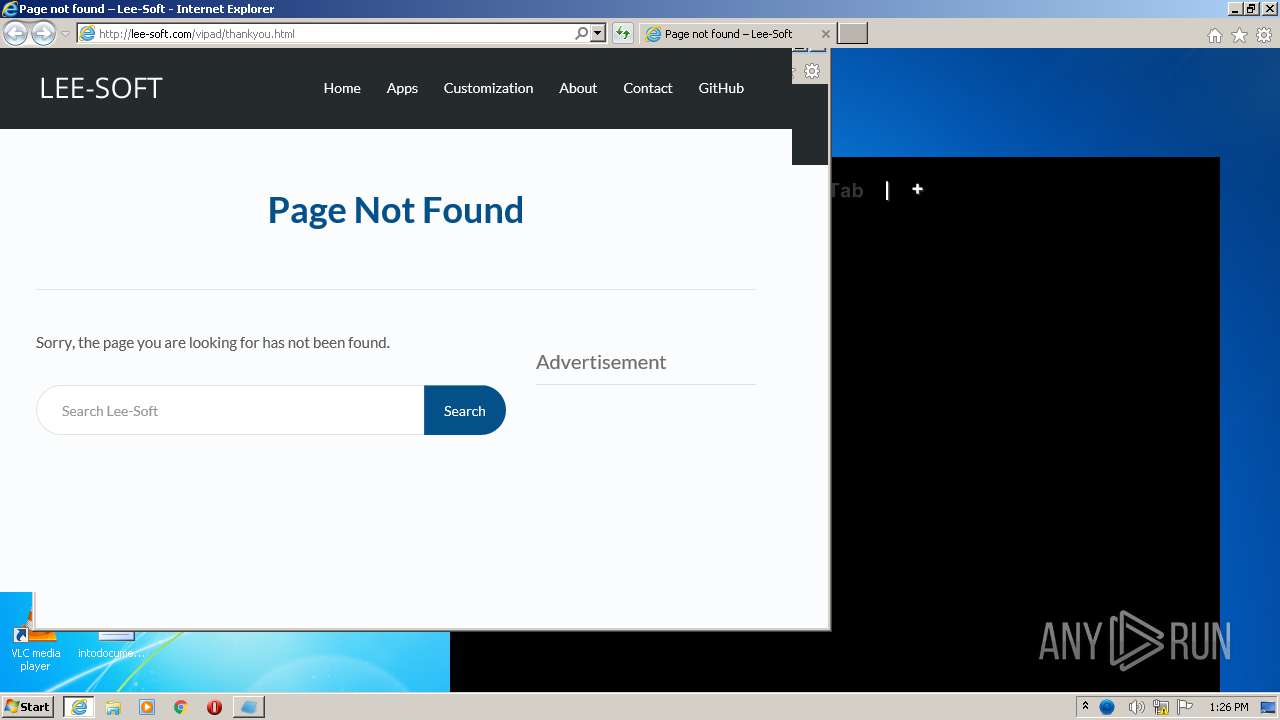The height and width of the screenshot is (720, 1280).
Task: Click the 'Page Not Found' heading
Action: pos(396,210)
